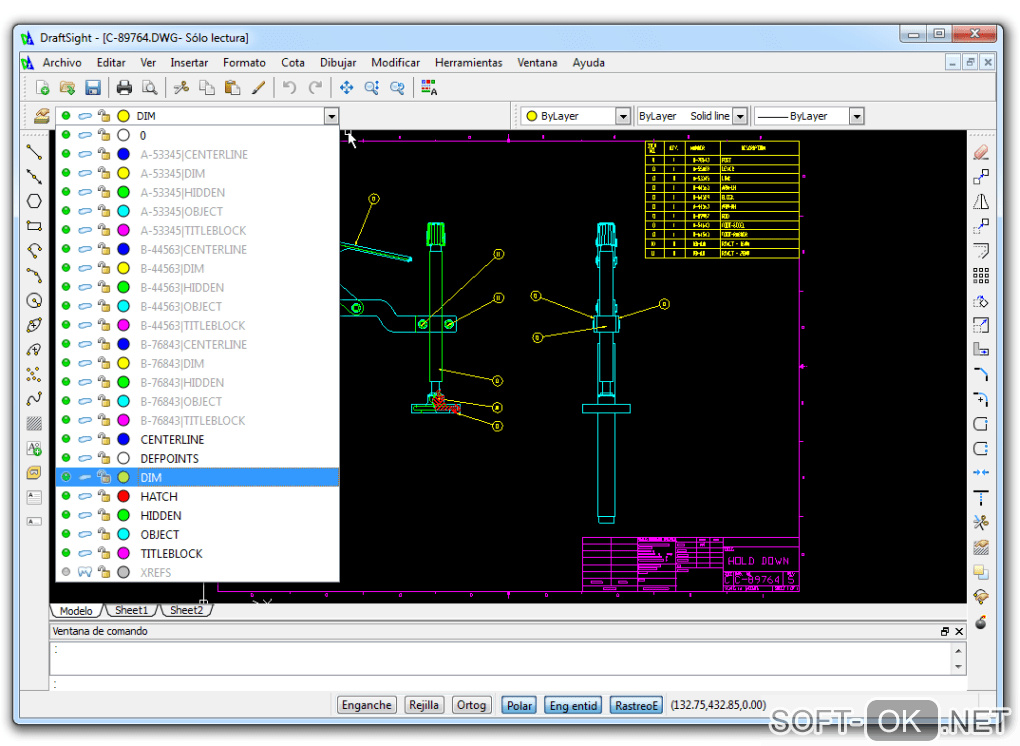Click the Undo arrow icon
Image resolution: width=1020 pixels, height=746 pixels.
290,88
